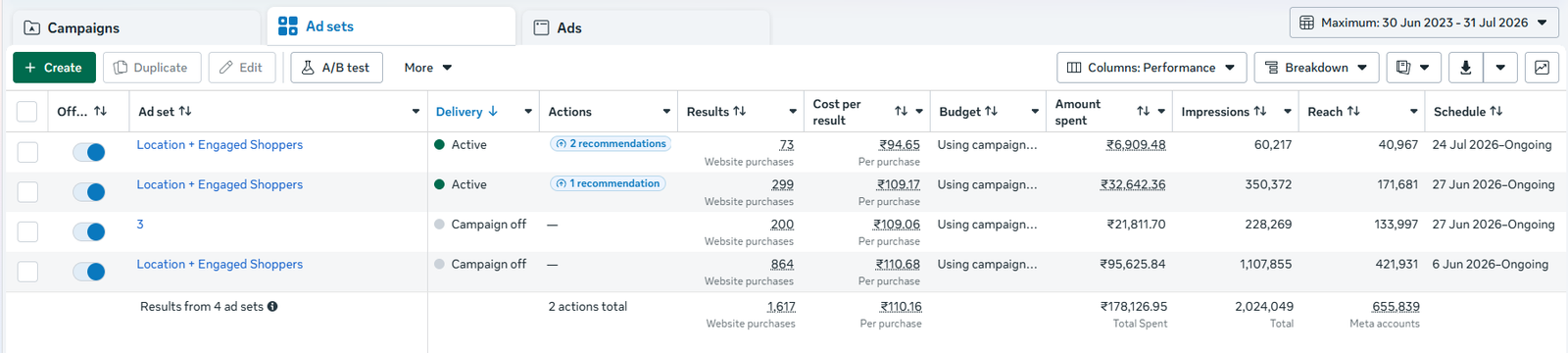The image size is (1568, 353).
Task: Open the date range Maximum dropdown
Action: pos(1424,23)
